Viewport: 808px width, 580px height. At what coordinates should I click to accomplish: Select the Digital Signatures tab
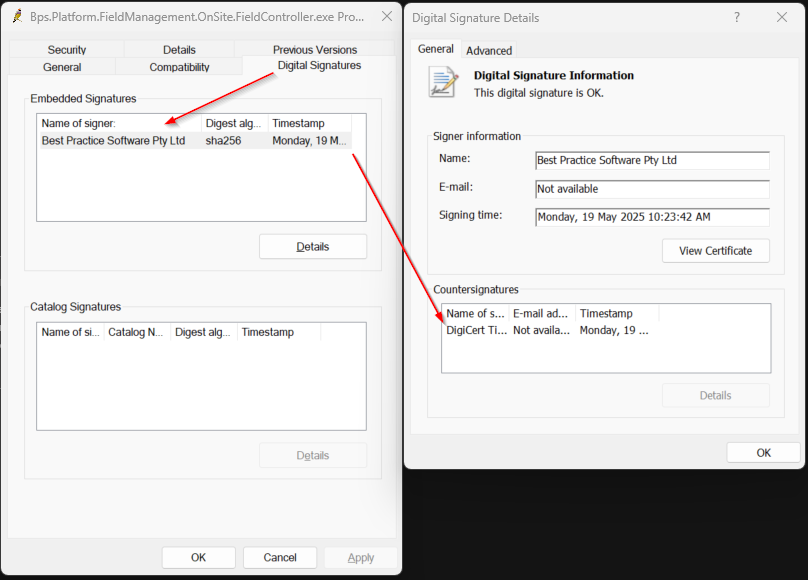319,65
